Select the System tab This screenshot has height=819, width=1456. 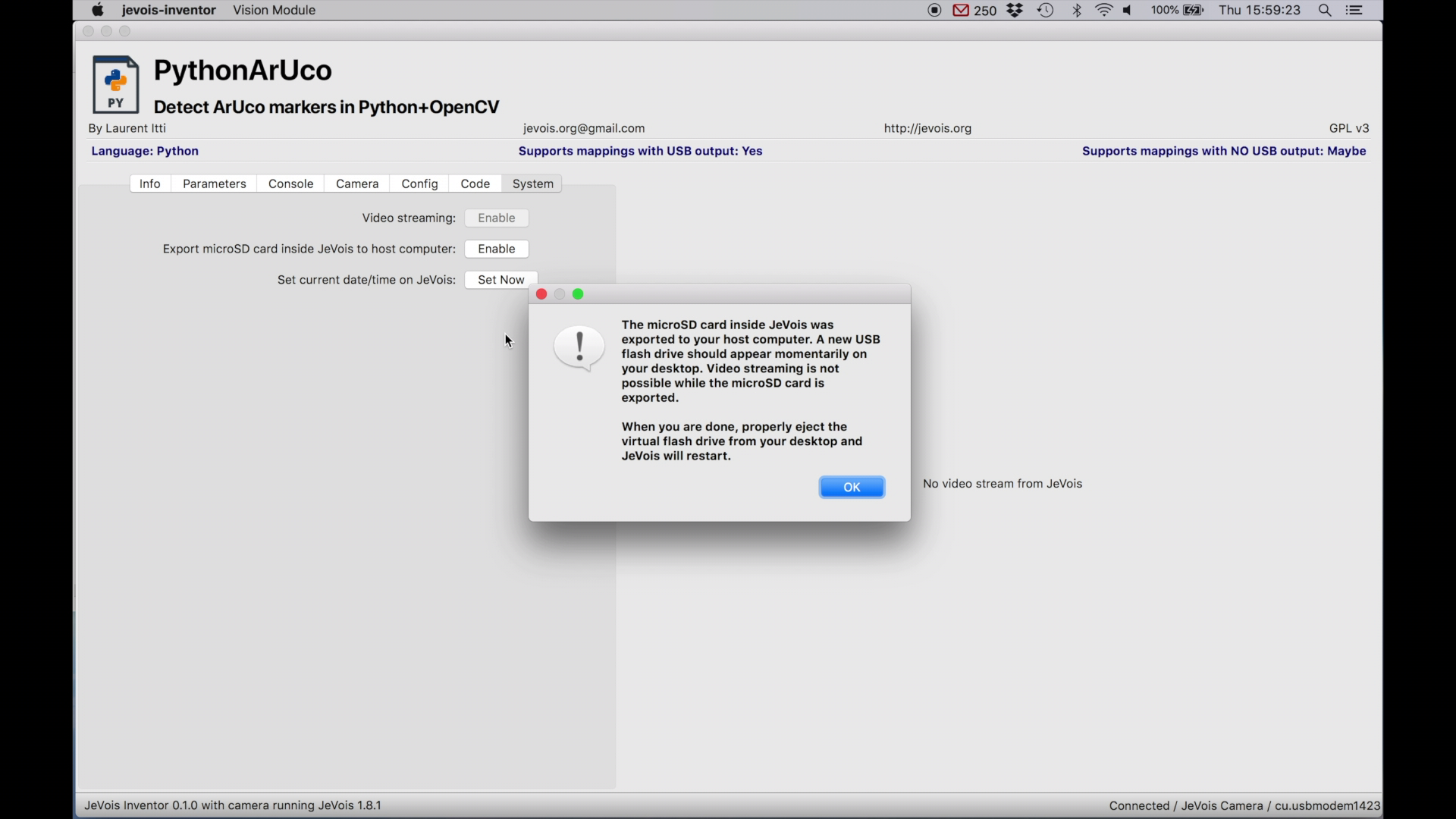pyautogui.click(x=533, y=184)
